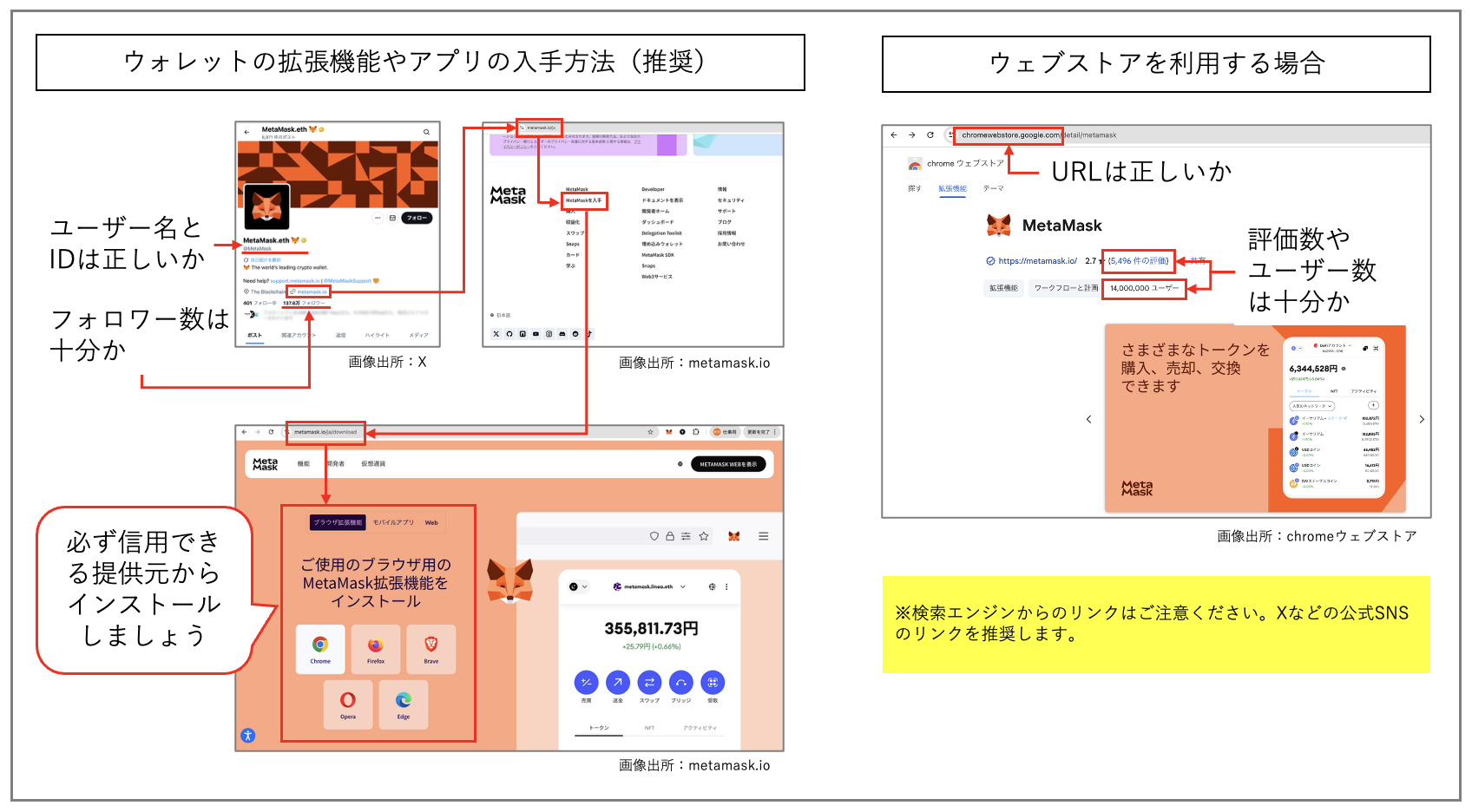Choose the Chrome browser tile
The height and width of the screenshot is (812, 1472).
tap(320, 649)
